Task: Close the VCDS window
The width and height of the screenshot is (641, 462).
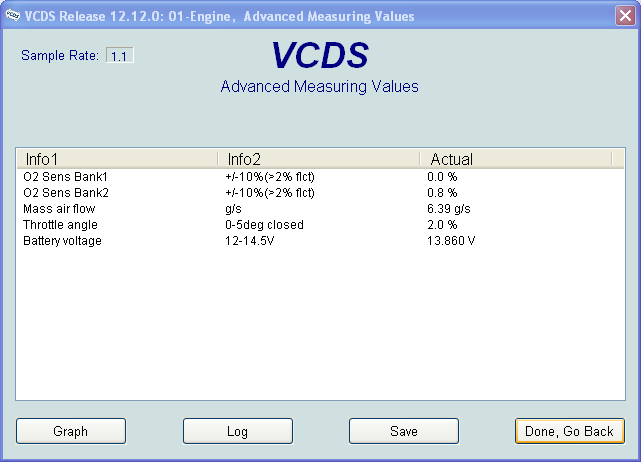Action: click(x=625, y=16)
